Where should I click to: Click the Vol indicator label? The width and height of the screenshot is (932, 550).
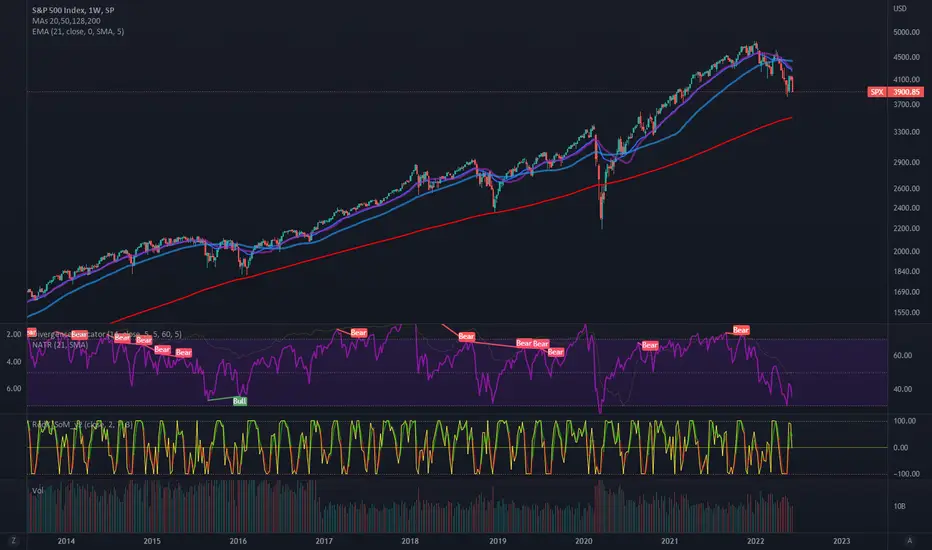coord(37,491)
